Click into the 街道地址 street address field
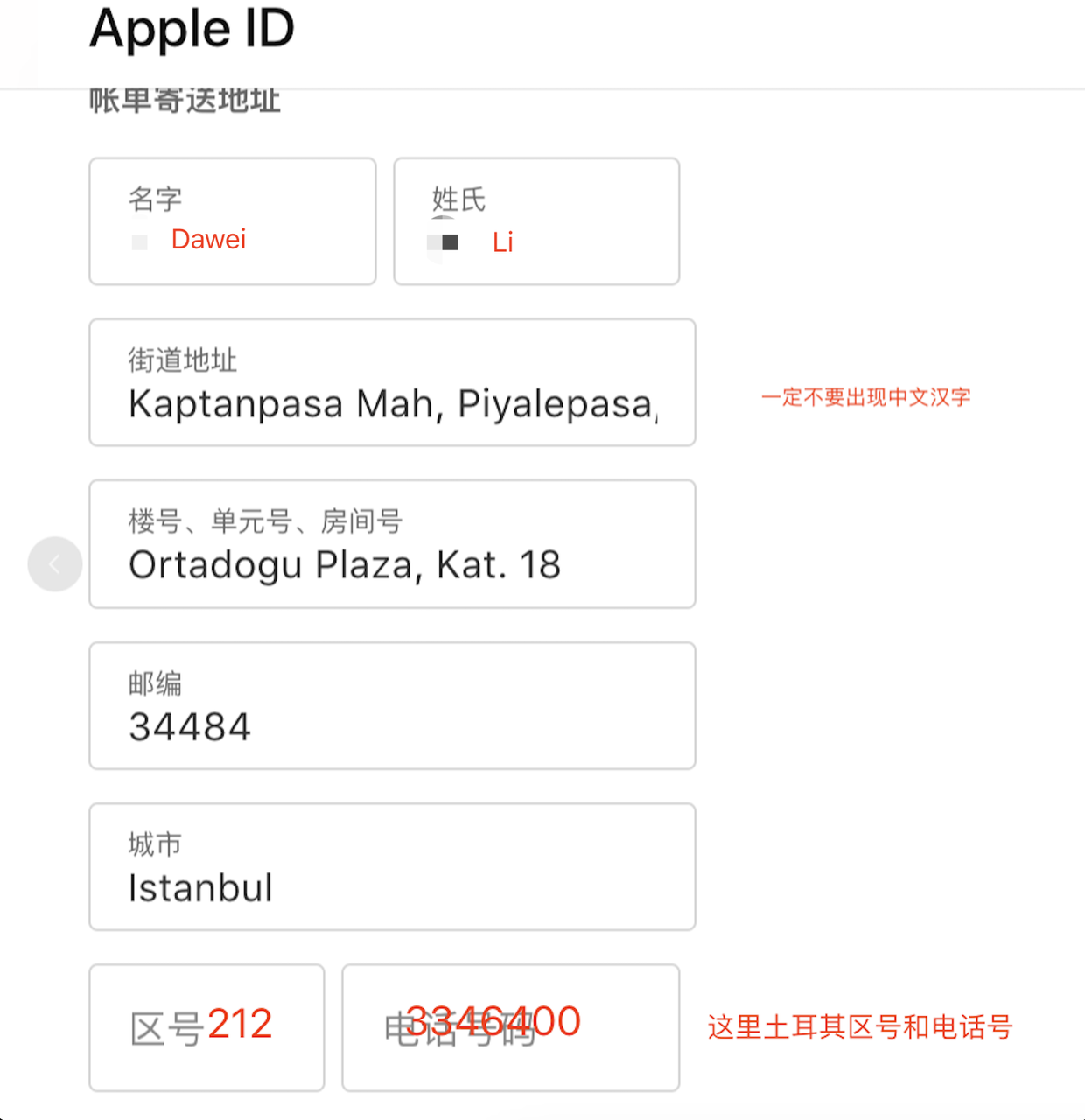The image size is (1085, 1120). 392,382
